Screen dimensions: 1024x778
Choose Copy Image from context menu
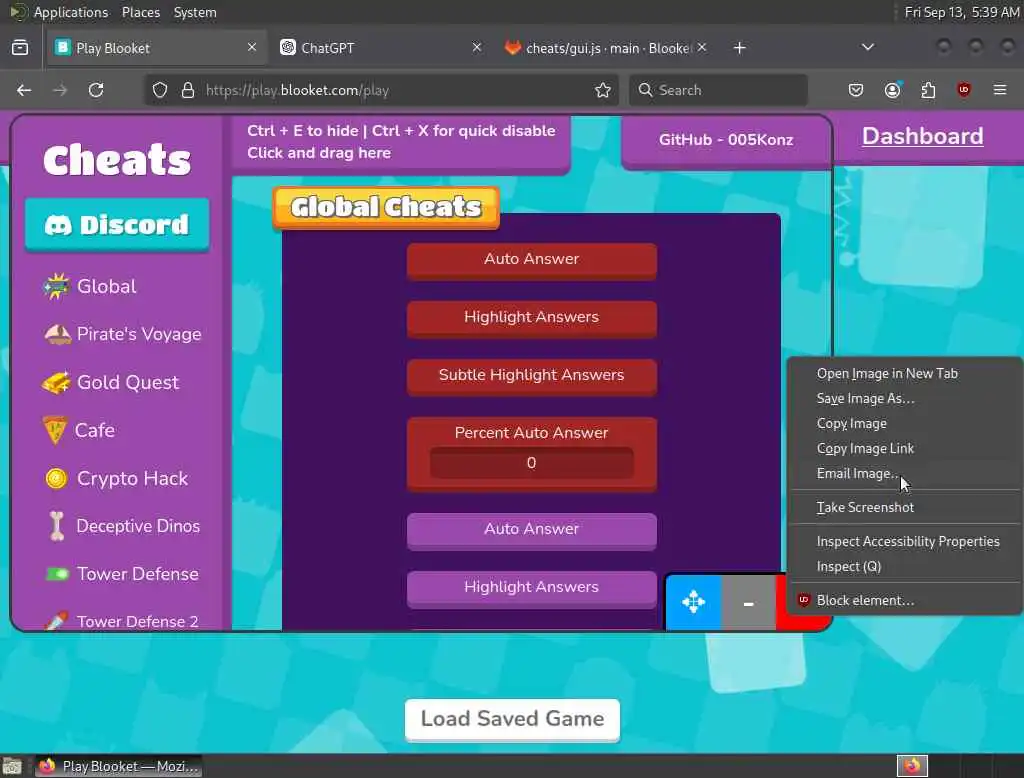[x=904, y=423]
